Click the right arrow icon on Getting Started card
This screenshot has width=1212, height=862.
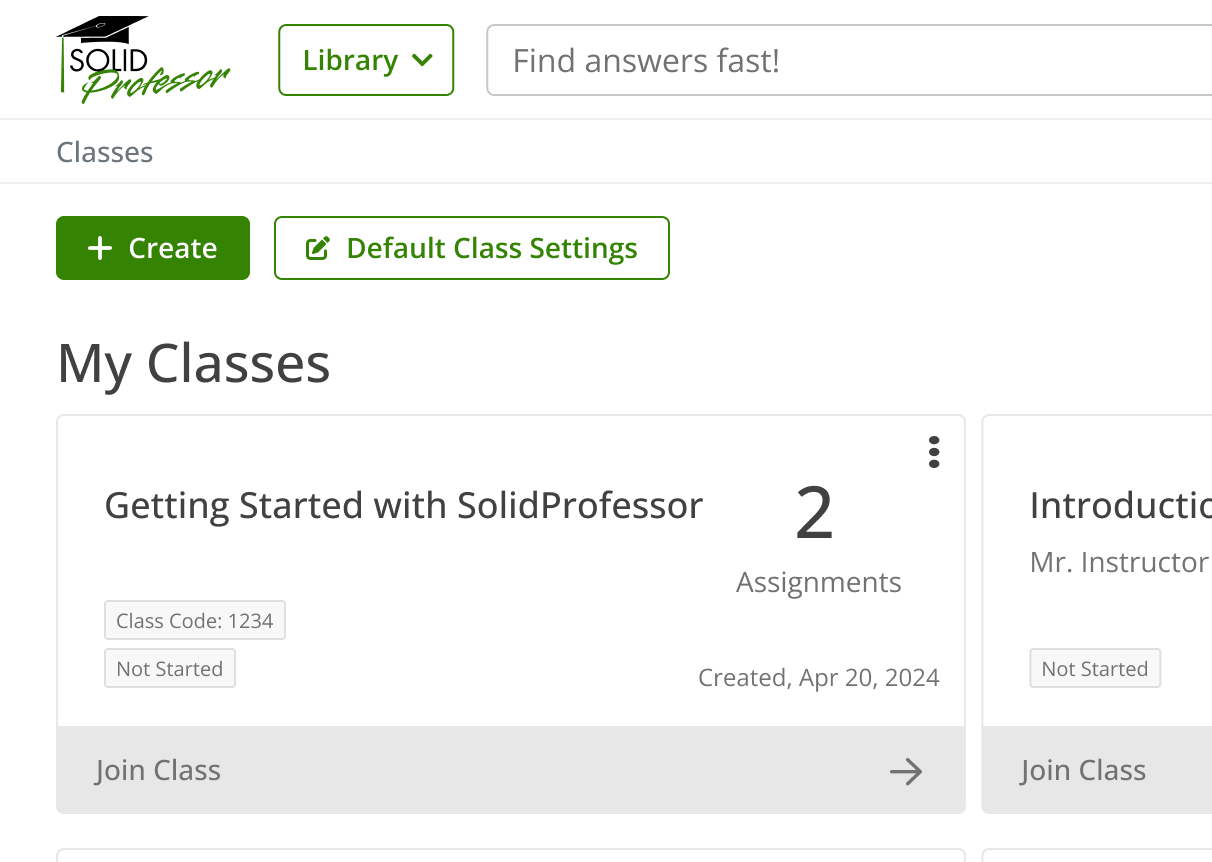(x=906, y=771)
